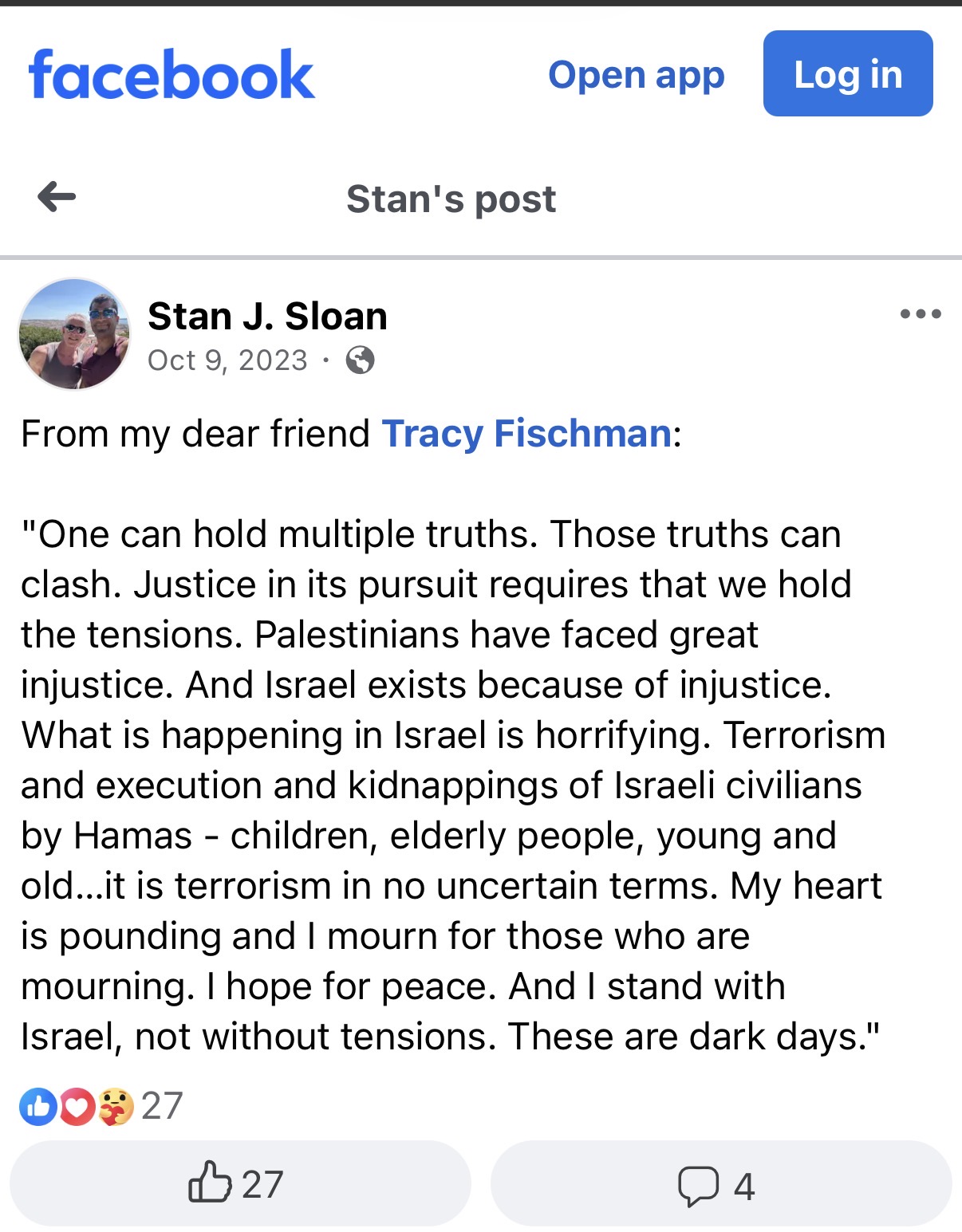
Task: View the 27 reactions count list
Action: pos(162,1106)
